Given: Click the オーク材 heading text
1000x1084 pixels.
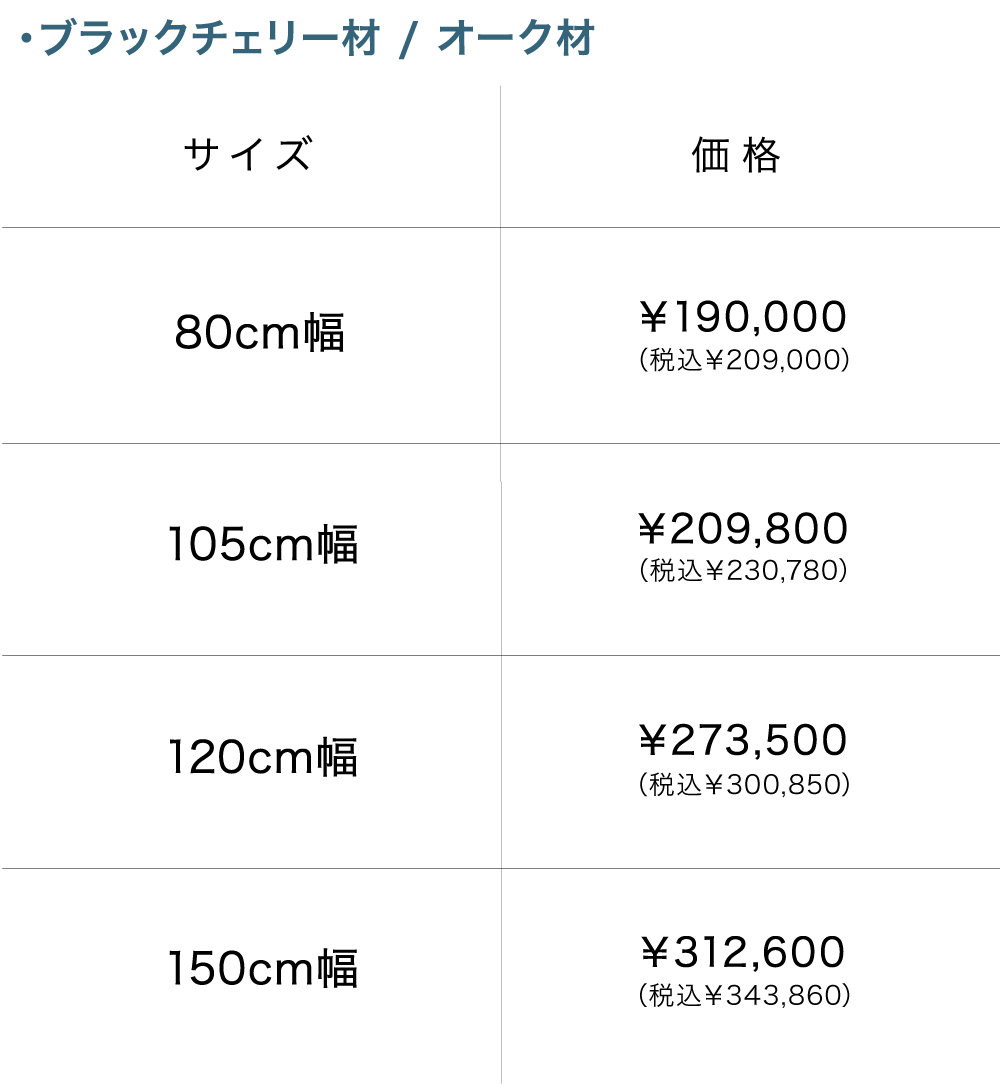Looking at the screenshot, I should click(516, 40).
